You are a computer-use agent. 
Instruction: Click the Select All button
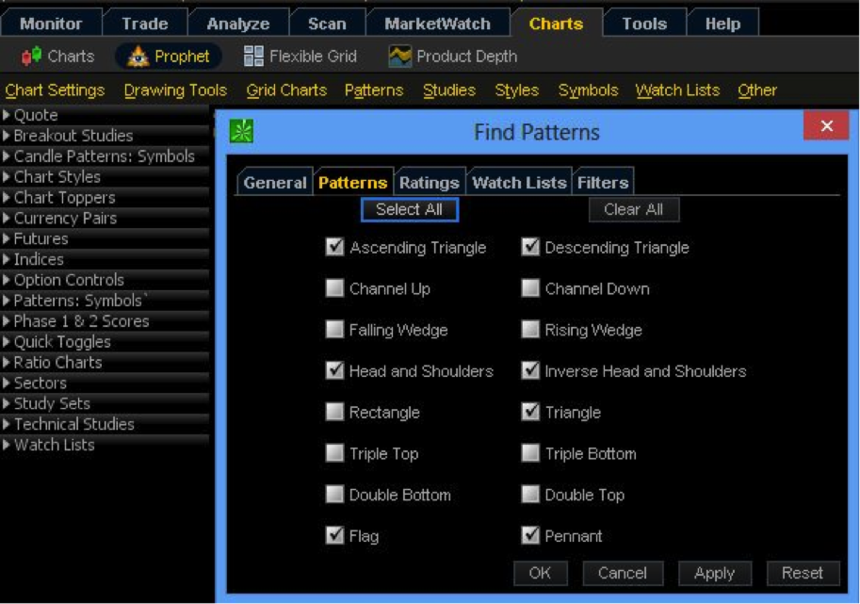409,210
